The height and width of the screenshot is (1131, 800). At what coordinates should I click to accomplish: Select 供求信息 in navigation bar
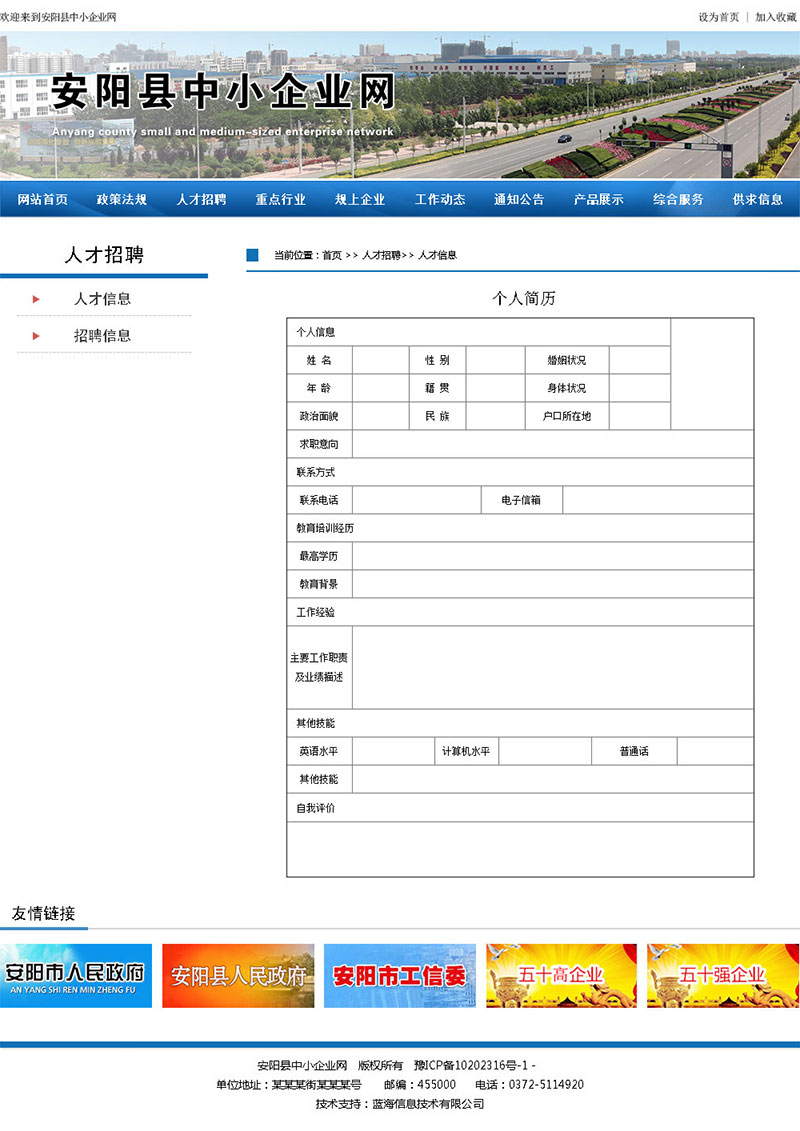point(758,199)
